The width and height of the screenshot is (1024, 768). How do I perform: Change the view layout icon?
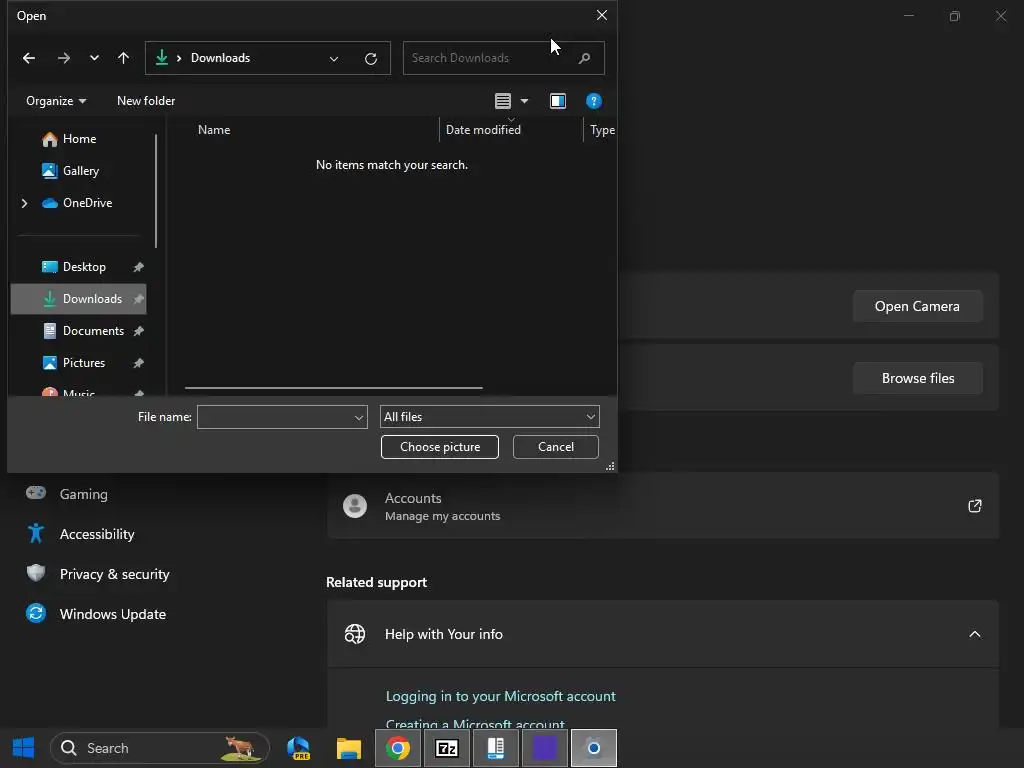point(503,101)
